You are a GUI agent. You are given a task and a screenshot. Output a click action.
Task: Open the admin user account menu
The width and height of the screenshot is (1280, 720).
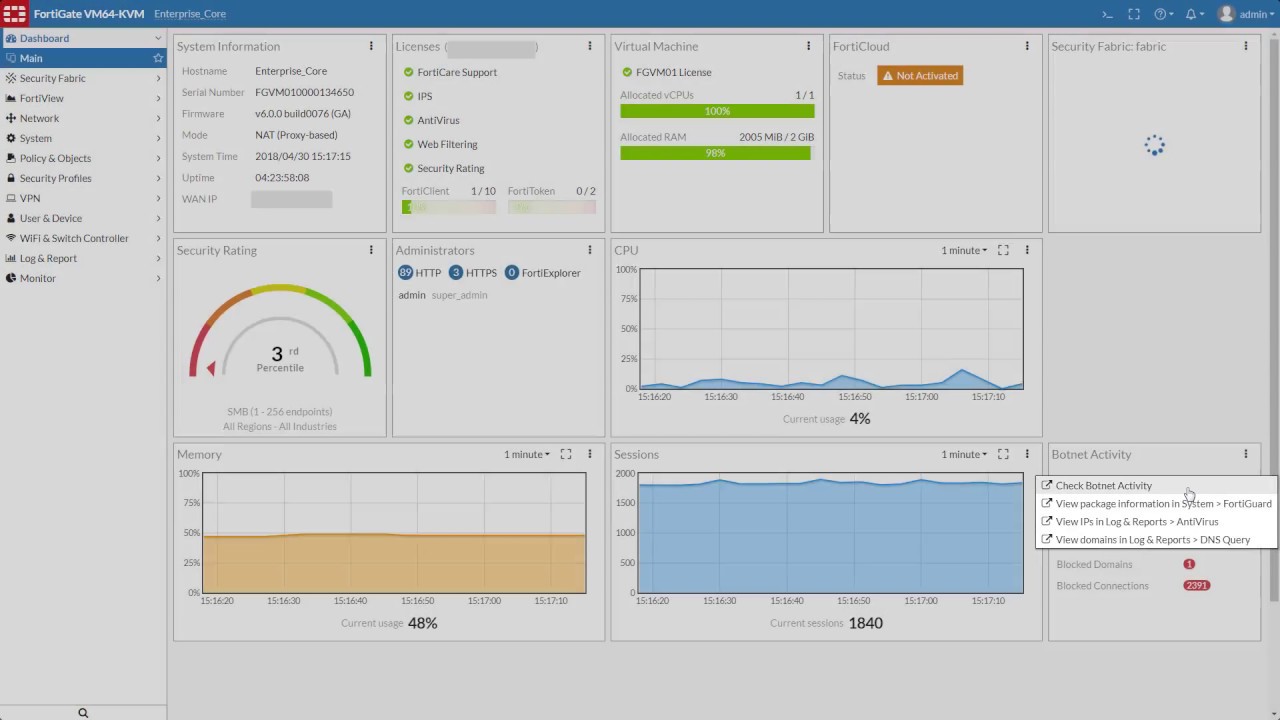1247,14
